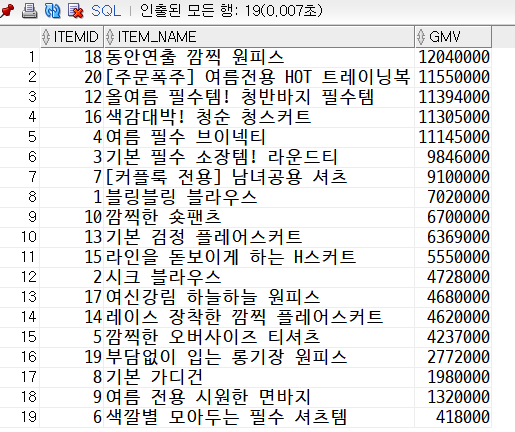Select row number 19 header
This screenshot has height=432, width=515.
click(20, 417)
